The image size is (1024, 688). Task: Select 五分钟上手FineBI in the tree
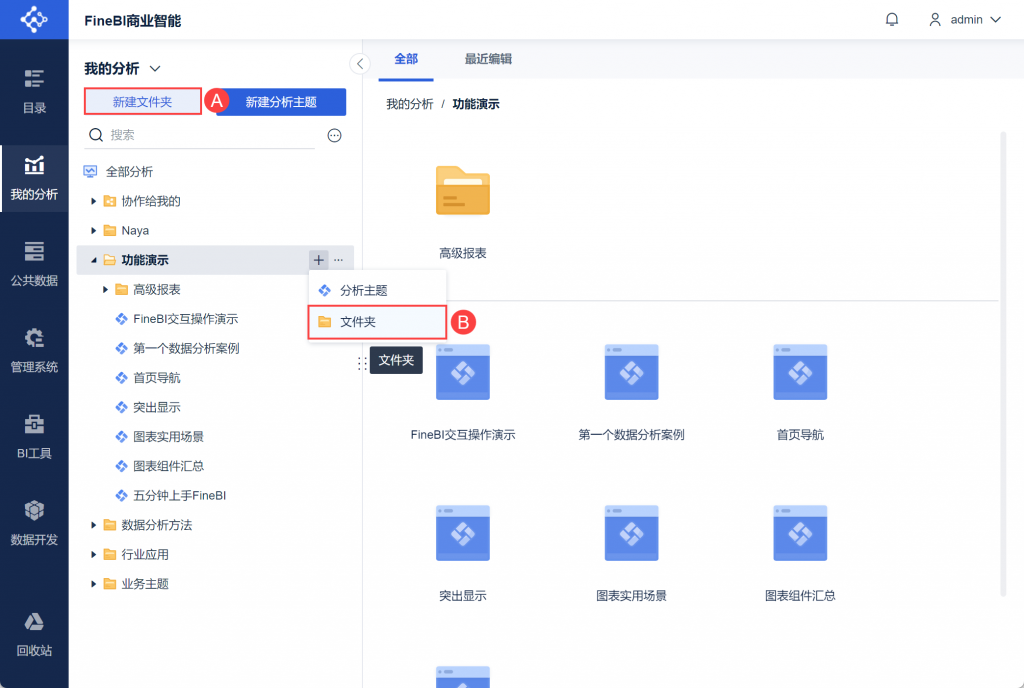[x=180, y=495]
